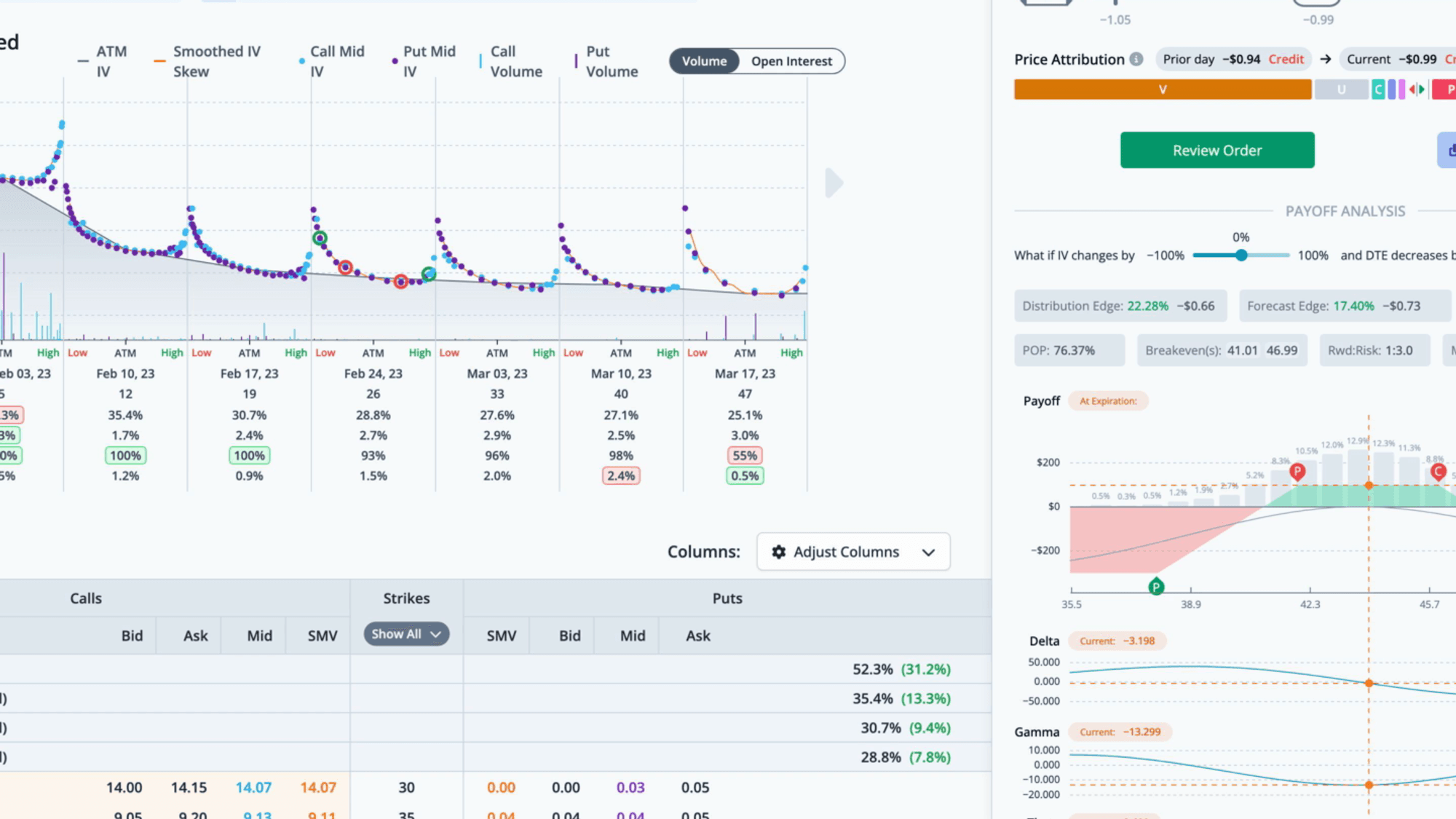Click the Price Attribution info icon
1456x819 pixels.
[x=1136, y=60]
